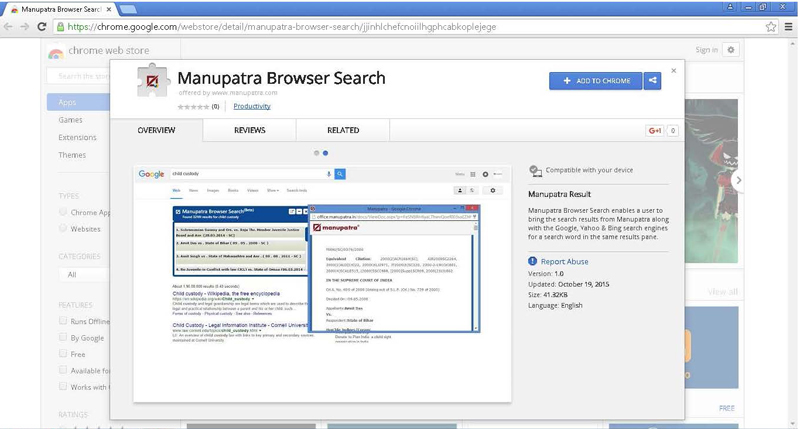Select the Chrome Apps radio button
Screen dimensions: 800x429
pos(63,212)
